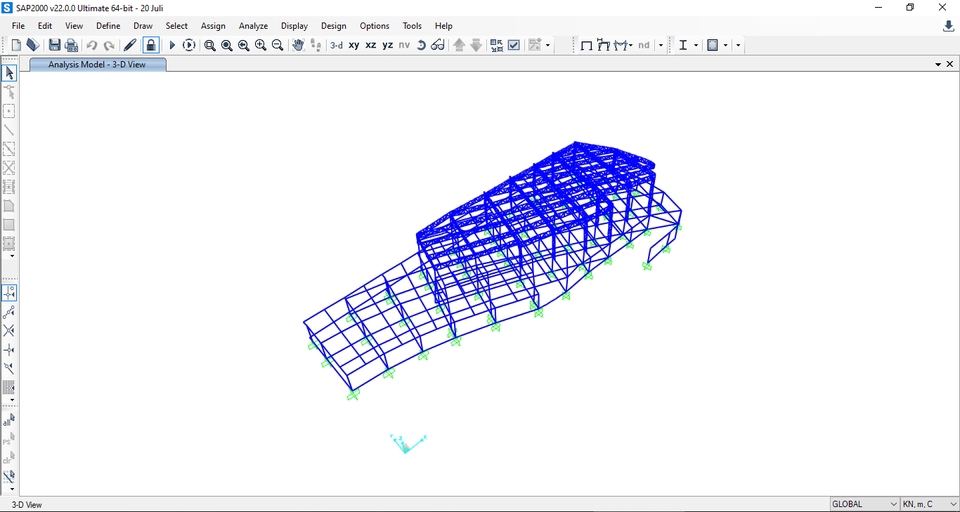Toggle Snap to Ends and Midpoints

pyautogui.click(x=9, y=312)
